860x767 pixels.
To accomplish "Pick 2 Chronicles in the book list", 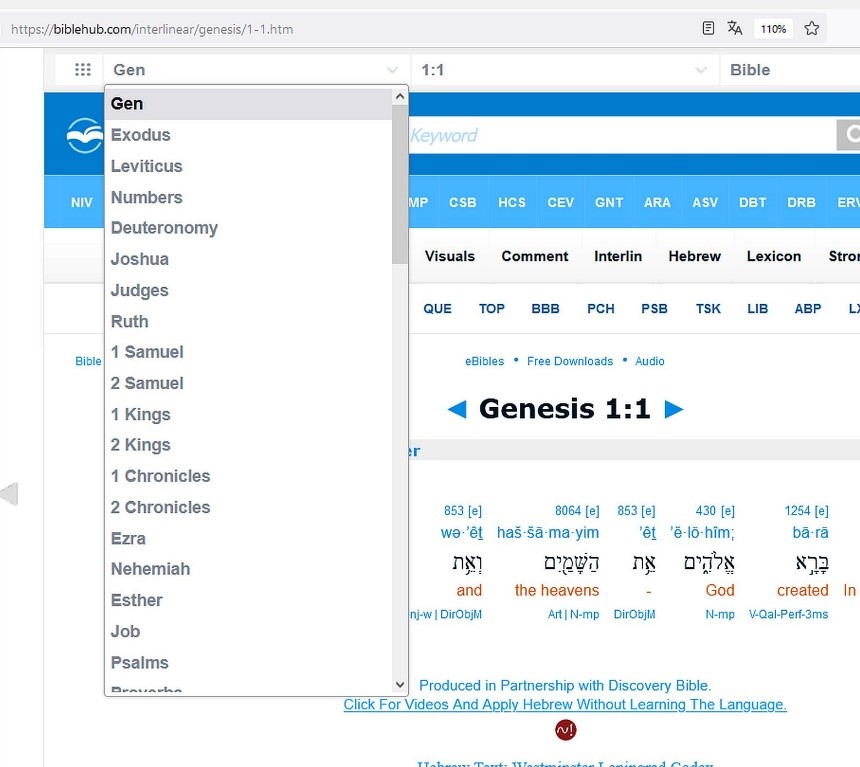I will (248, 507).
